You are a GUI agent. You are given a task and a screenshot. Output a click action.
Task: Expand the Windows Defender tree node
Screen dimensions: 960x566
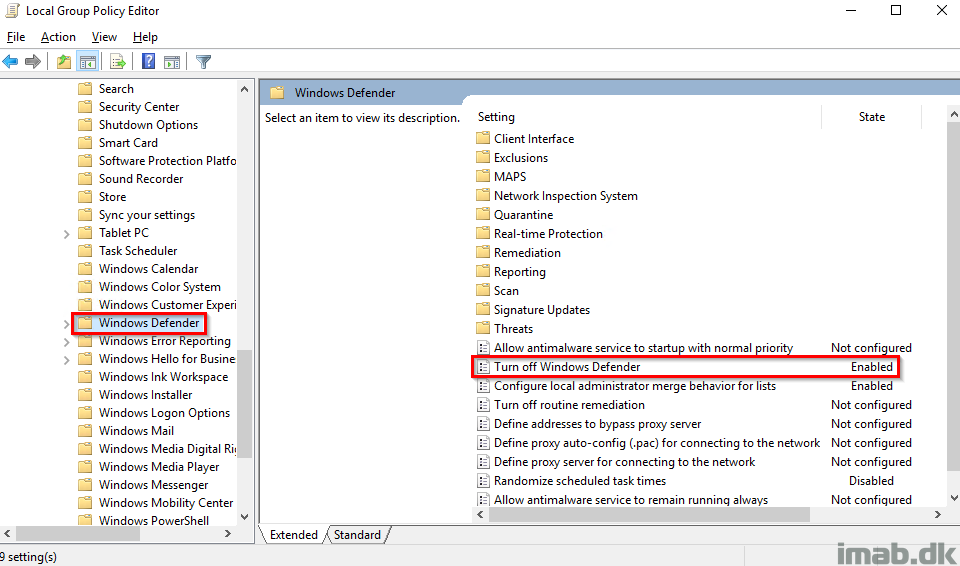(66, 324)
